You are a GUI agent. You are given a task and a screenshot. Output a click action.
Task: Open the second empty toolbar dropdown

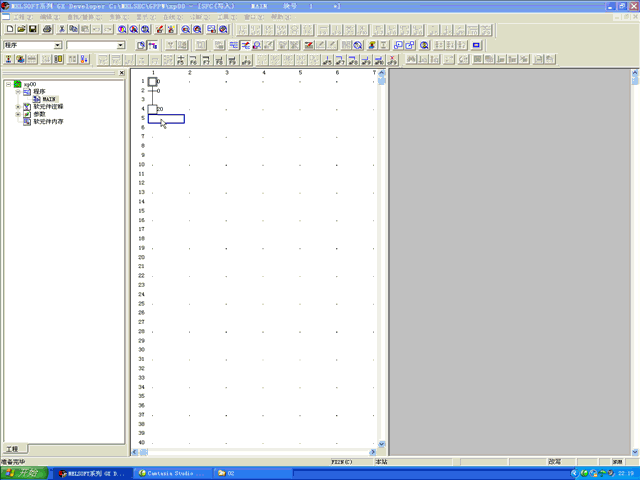[x=121, y=45]
